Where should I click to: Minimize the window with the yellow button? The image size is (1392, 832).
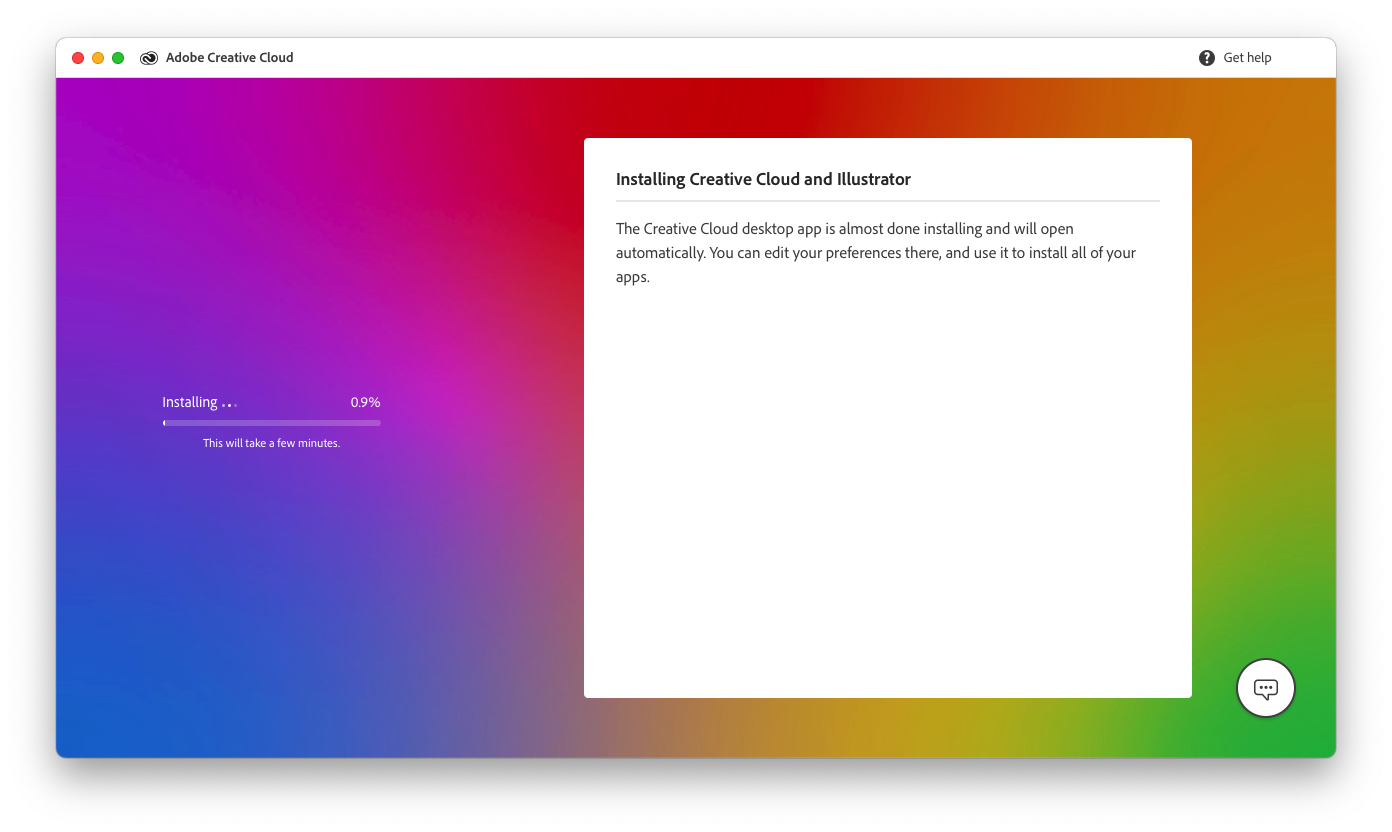pyautogui.click(x=98, y=57)
